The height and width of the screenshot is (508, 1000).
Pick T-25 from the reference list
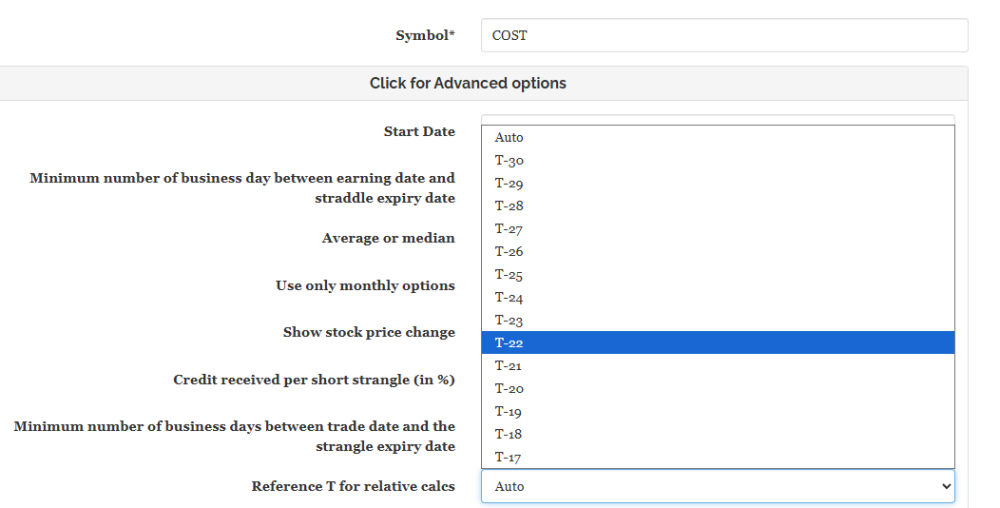coord(718,275)
